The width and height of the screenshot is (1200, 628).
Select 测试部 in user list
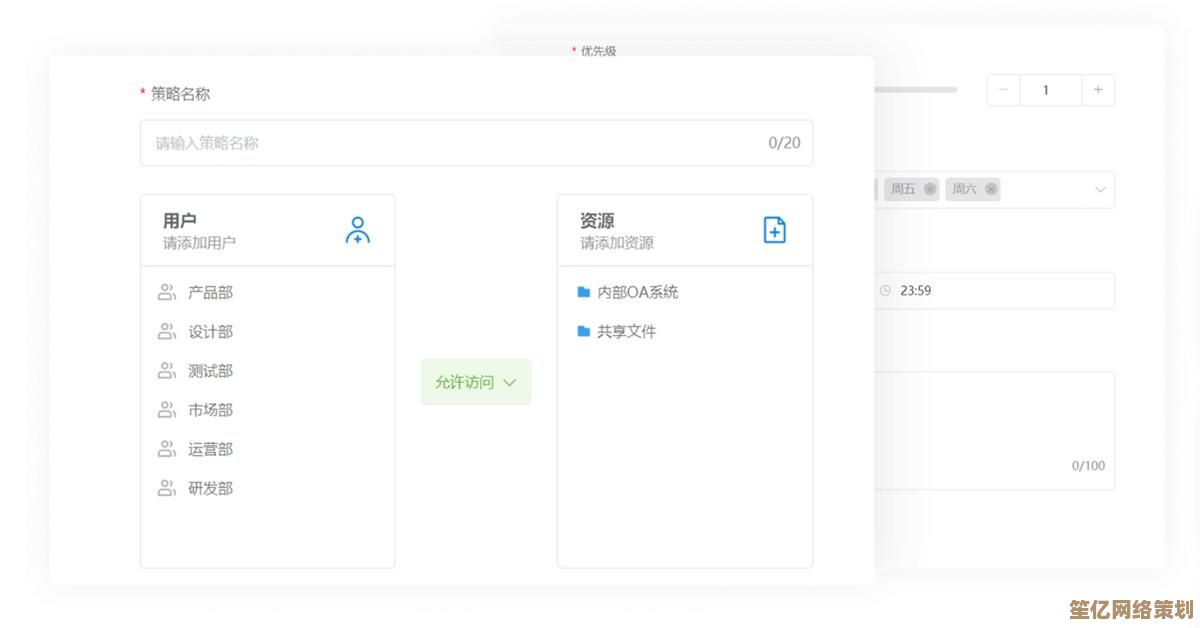pyautogui.click(x=210, y=371)
